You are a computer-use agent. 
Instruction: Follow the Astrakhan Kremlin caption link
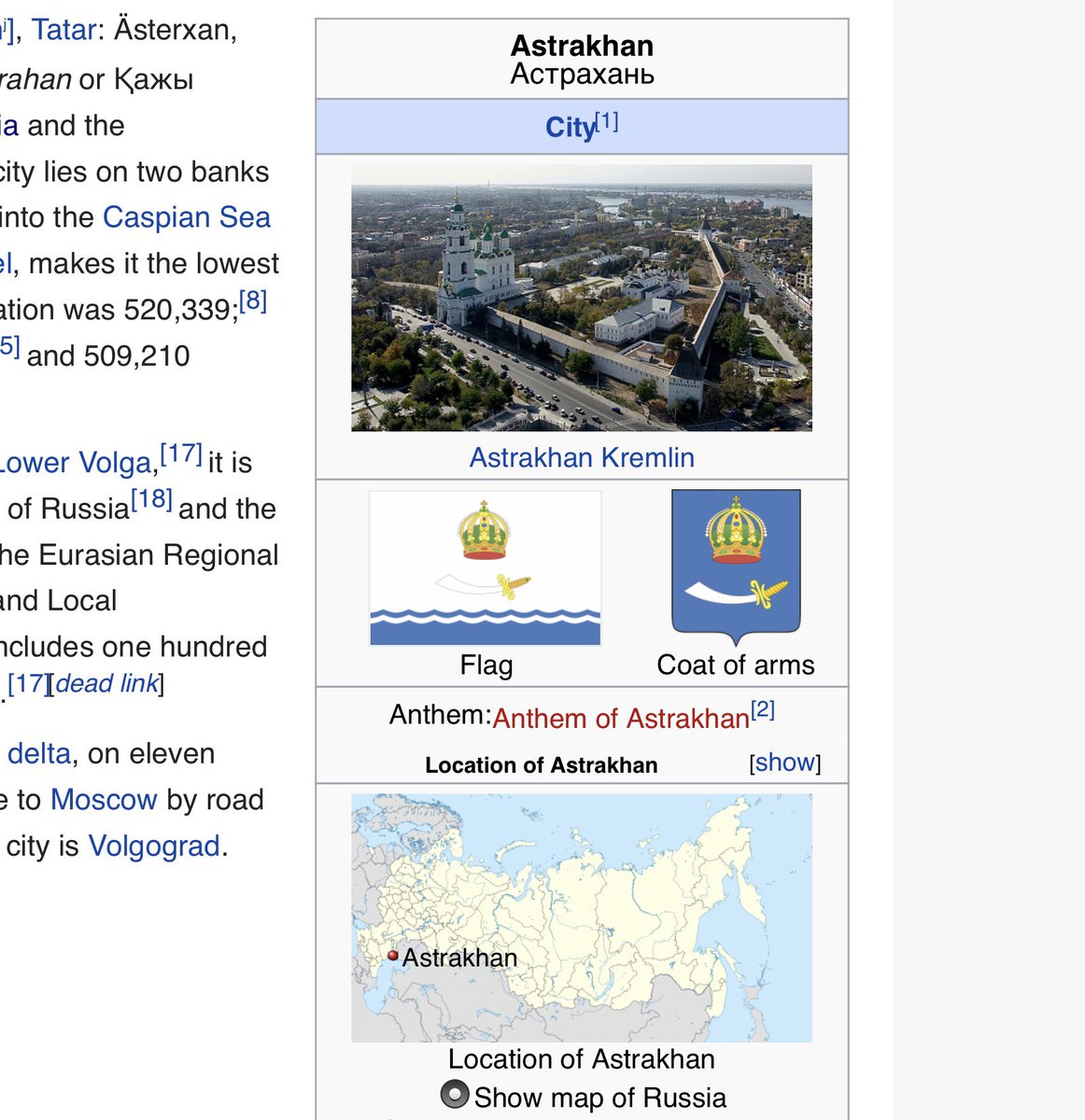pyautogui.click(x=582, y=457)
